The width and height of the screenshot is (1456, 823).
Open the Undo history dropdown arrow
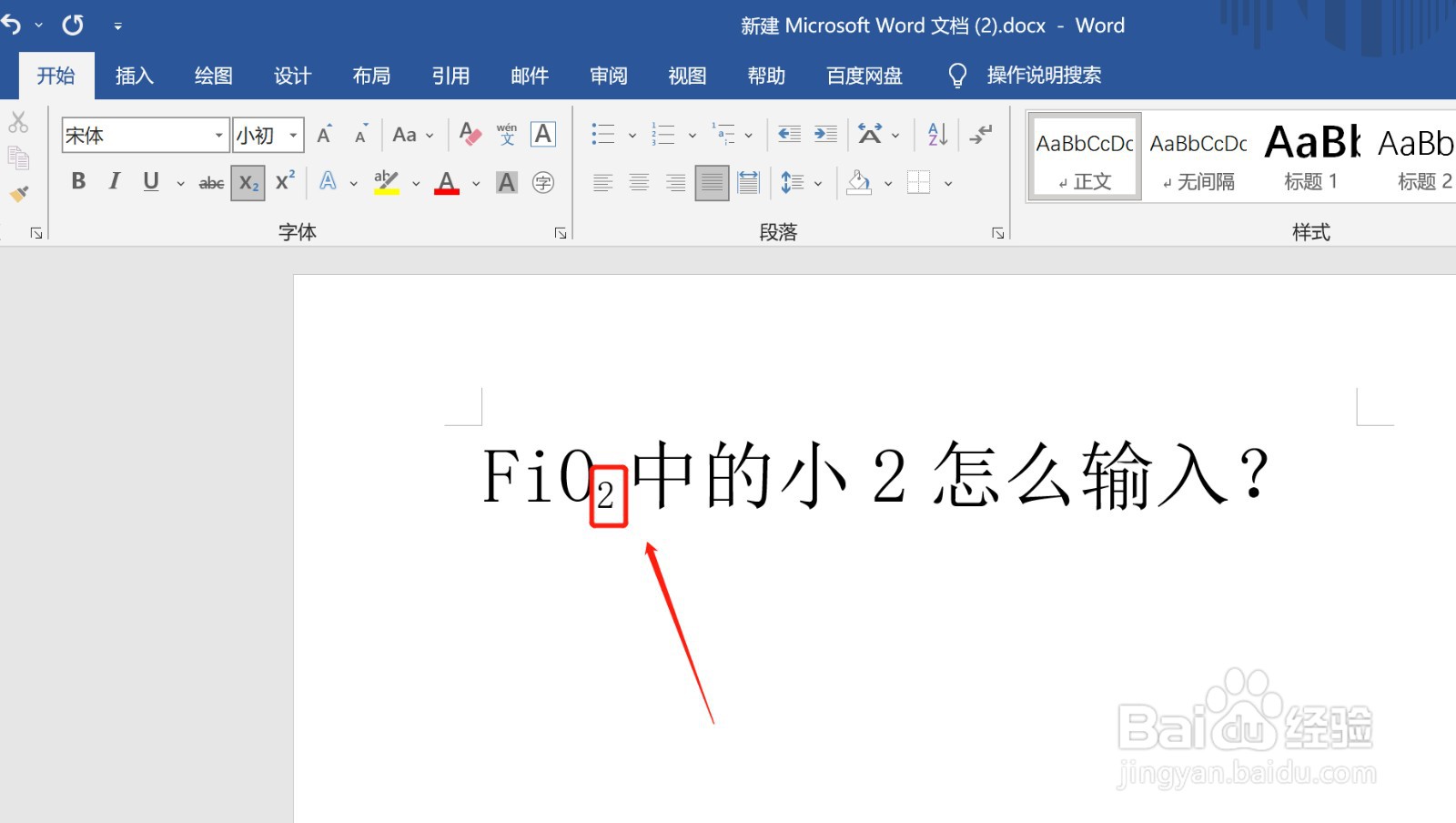pyautogui.click(x=39, y=25)
